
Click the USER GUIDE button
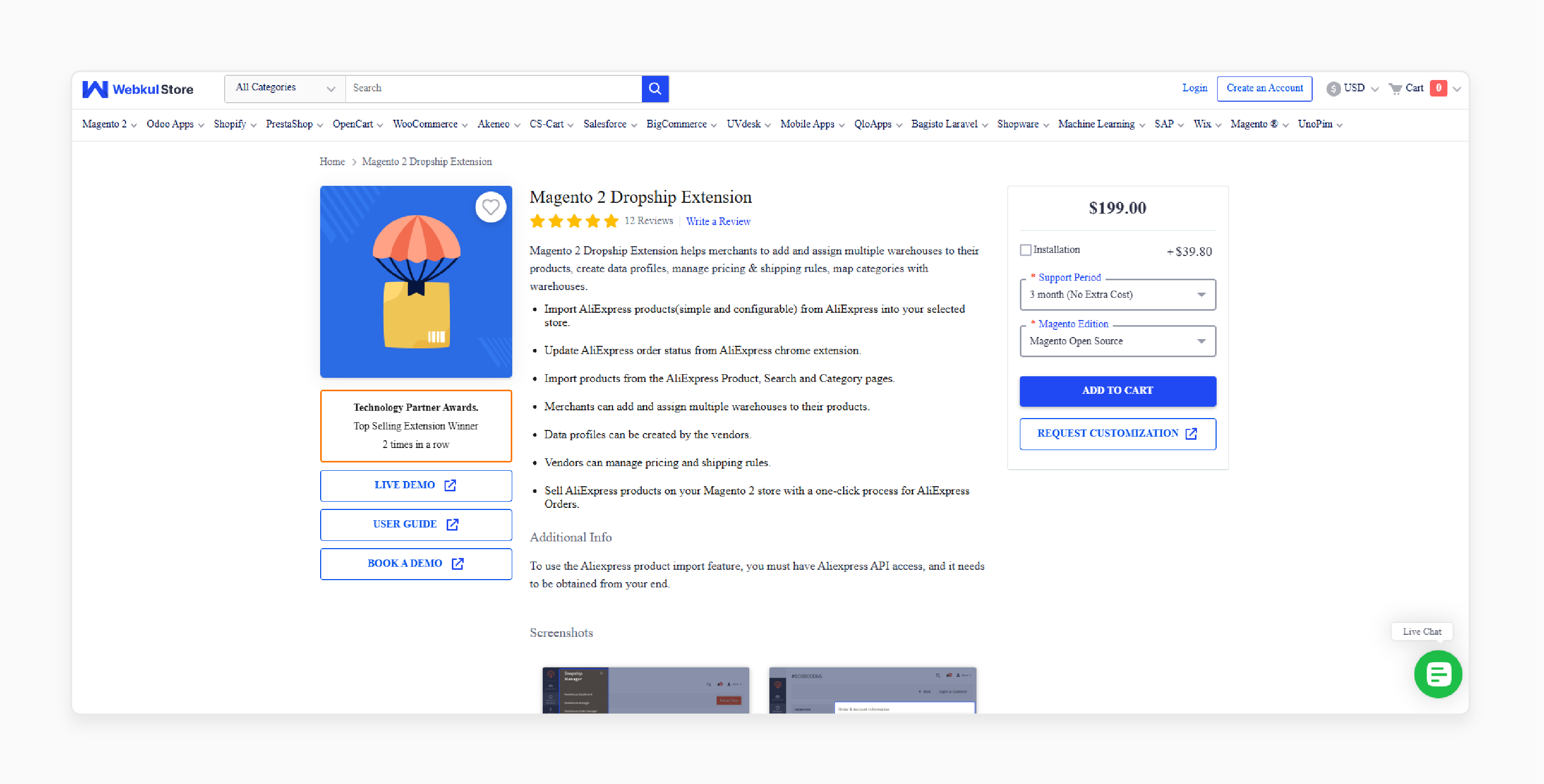tap(415, 525)
